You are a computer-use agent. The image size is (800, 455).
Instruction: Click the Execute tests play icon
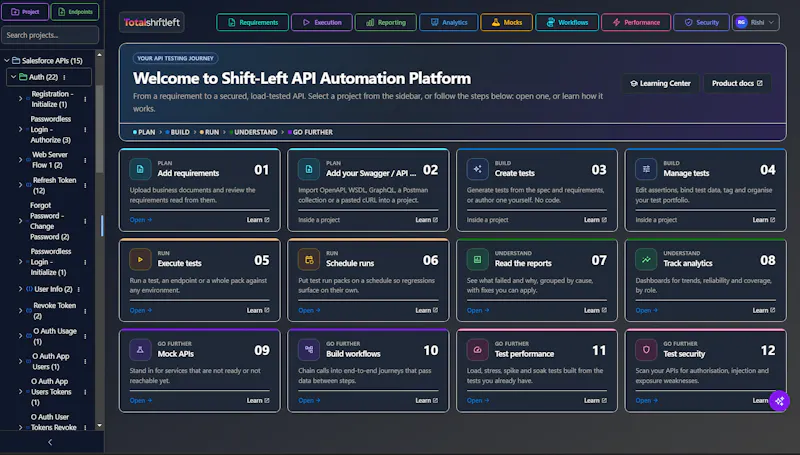pyautogui.click(x=140, y=260)
